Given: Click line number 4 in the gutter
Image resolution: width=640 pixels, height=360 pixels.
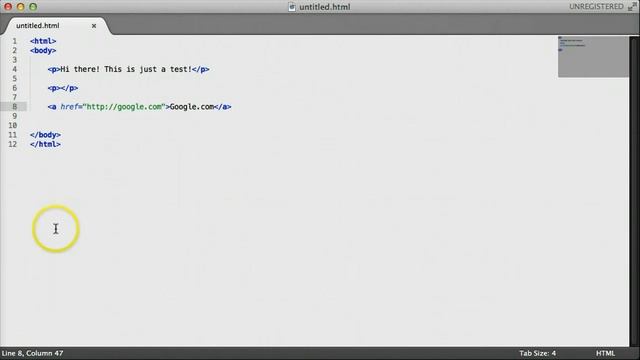Looking at the screenshot, I should 15,69.
